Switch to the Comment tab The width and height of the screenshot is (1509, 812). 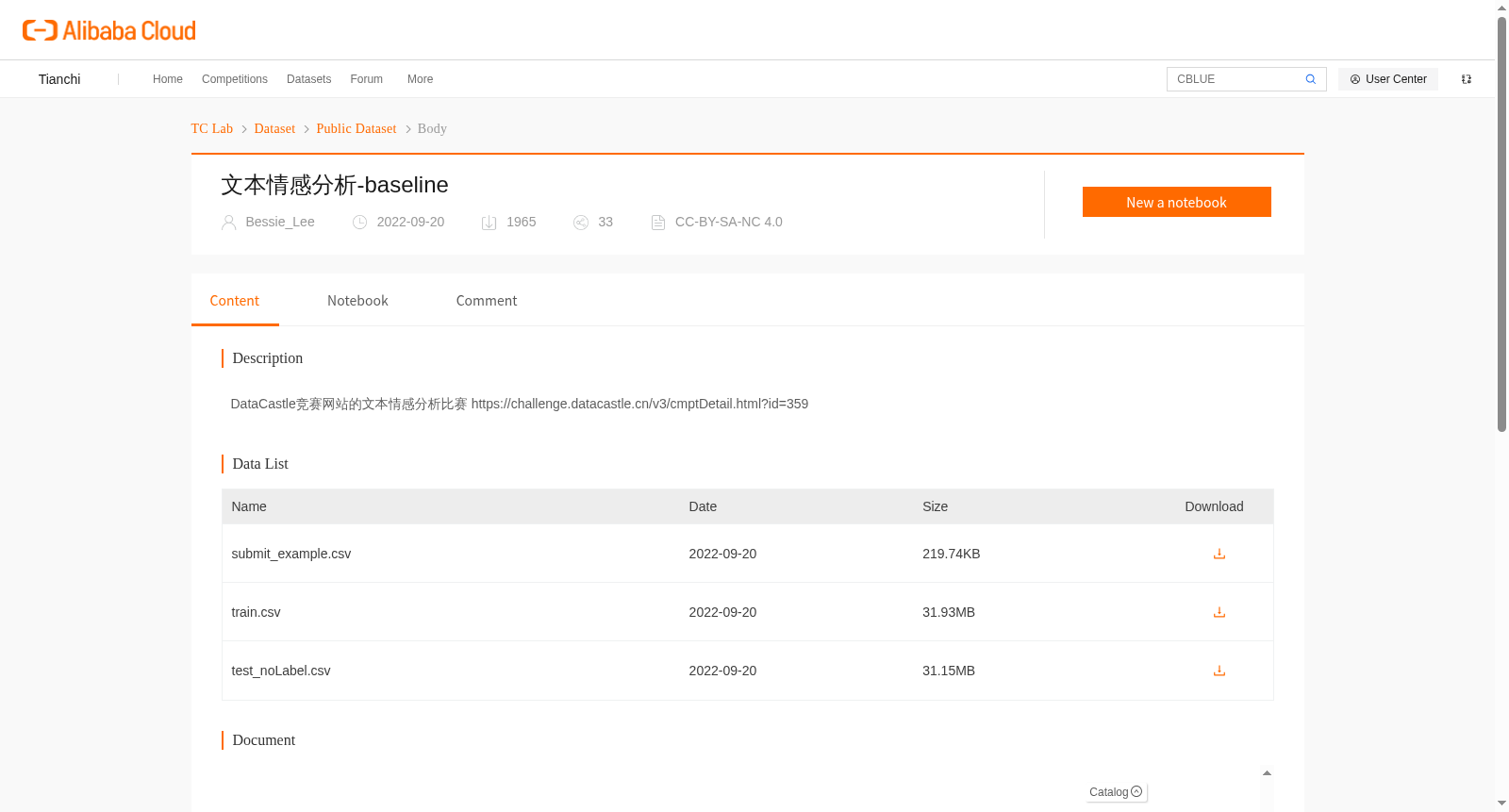pos(487,301)
